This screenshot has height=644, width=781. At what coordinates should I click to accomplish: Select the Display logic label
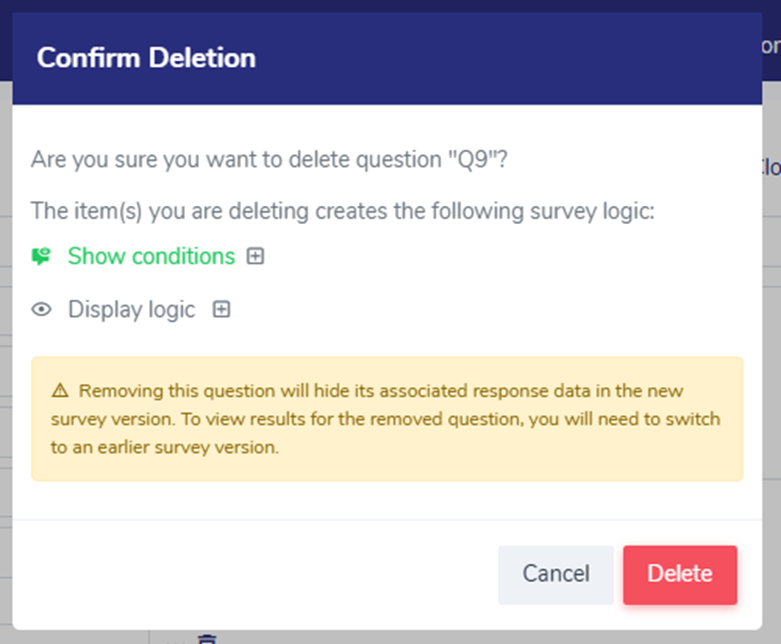pos(131,310)
